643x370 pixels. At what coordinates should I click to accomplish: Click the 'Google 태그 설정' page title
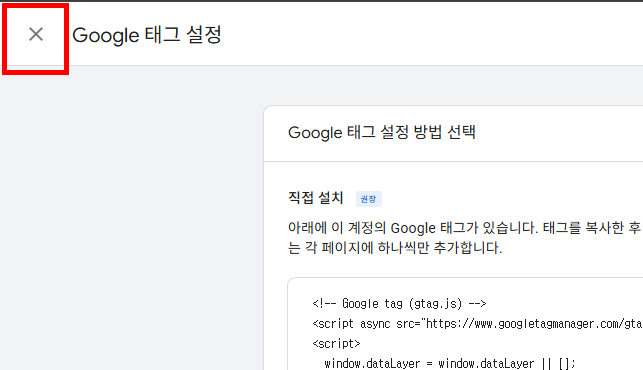(147, 35)
